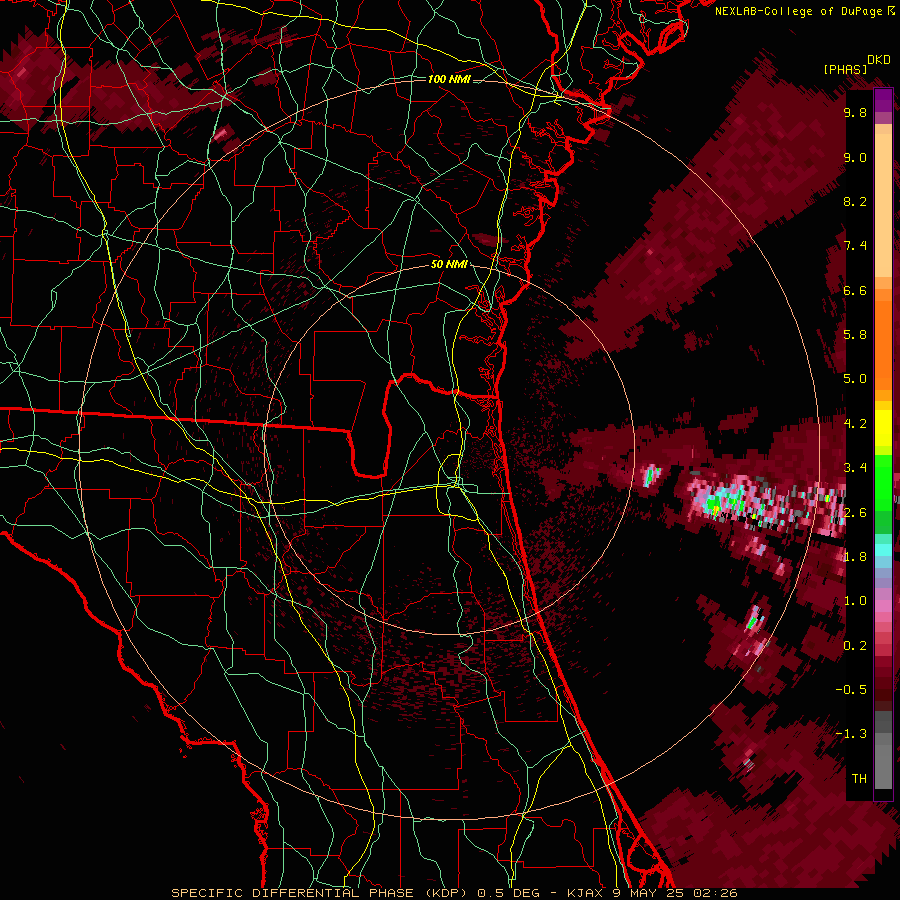
Task: Click the [PHAS] units label
Action: tap(845, 69)
